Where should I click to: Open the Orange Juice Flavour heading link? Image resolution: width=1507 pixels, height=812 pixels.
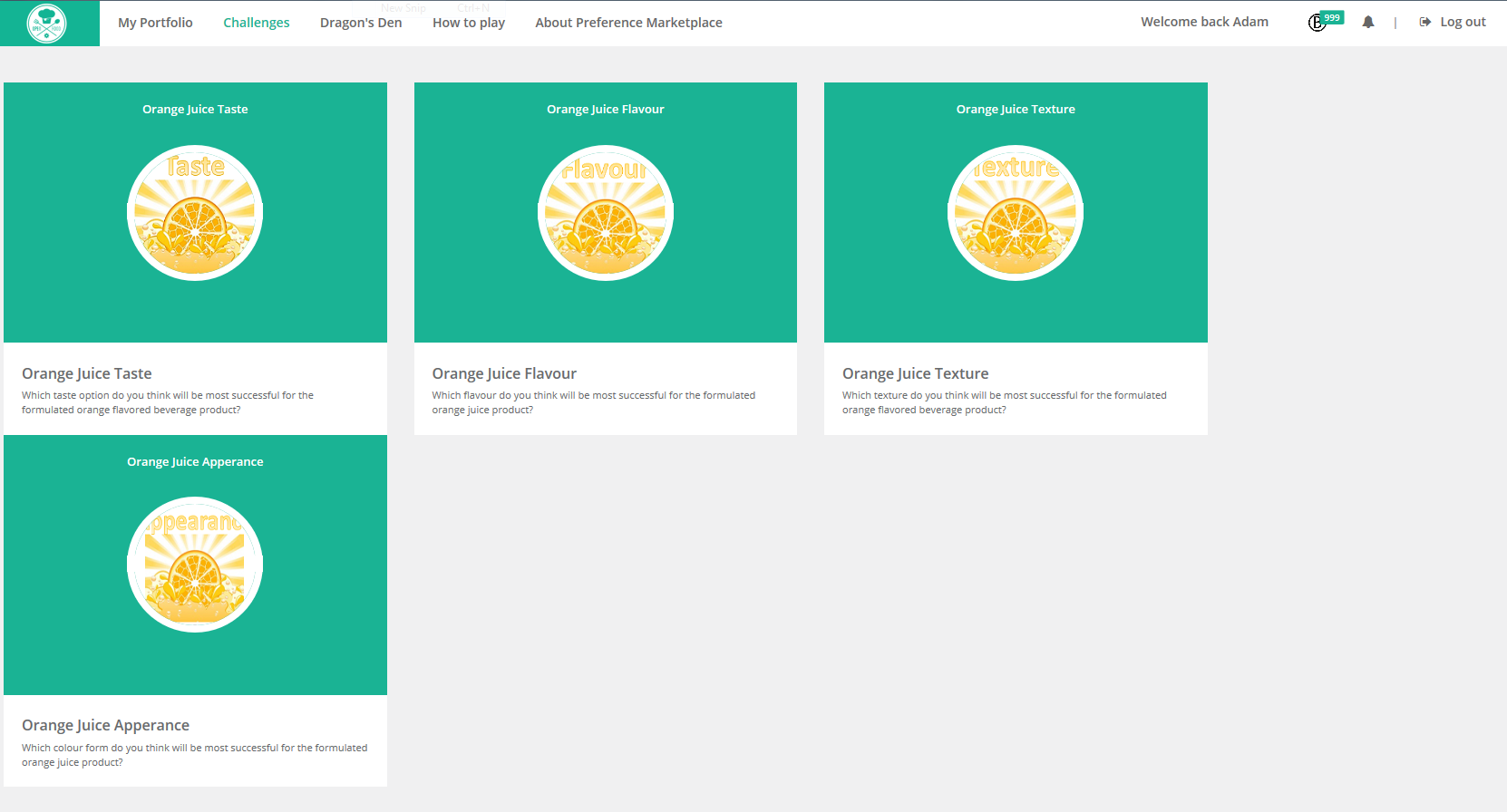point(504,373)
